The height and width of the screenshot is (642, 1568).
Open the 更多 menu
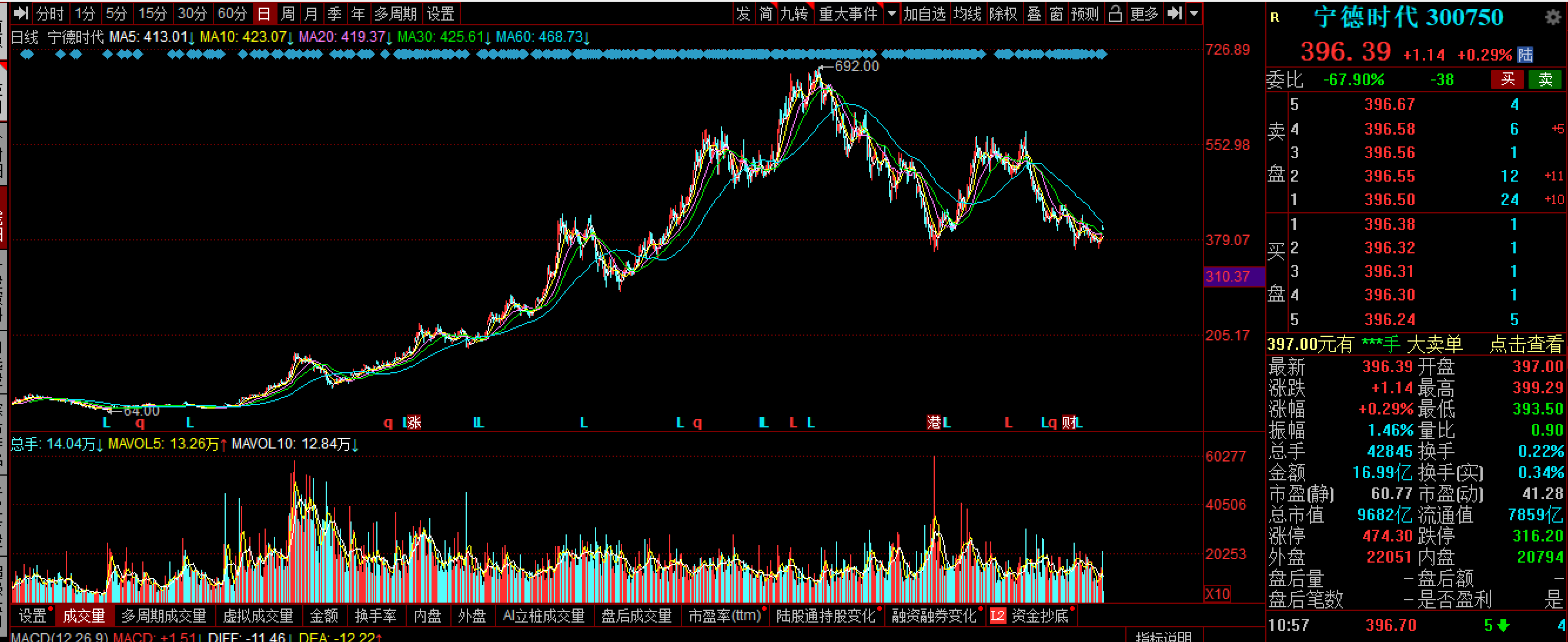(x=1144, y=14)
